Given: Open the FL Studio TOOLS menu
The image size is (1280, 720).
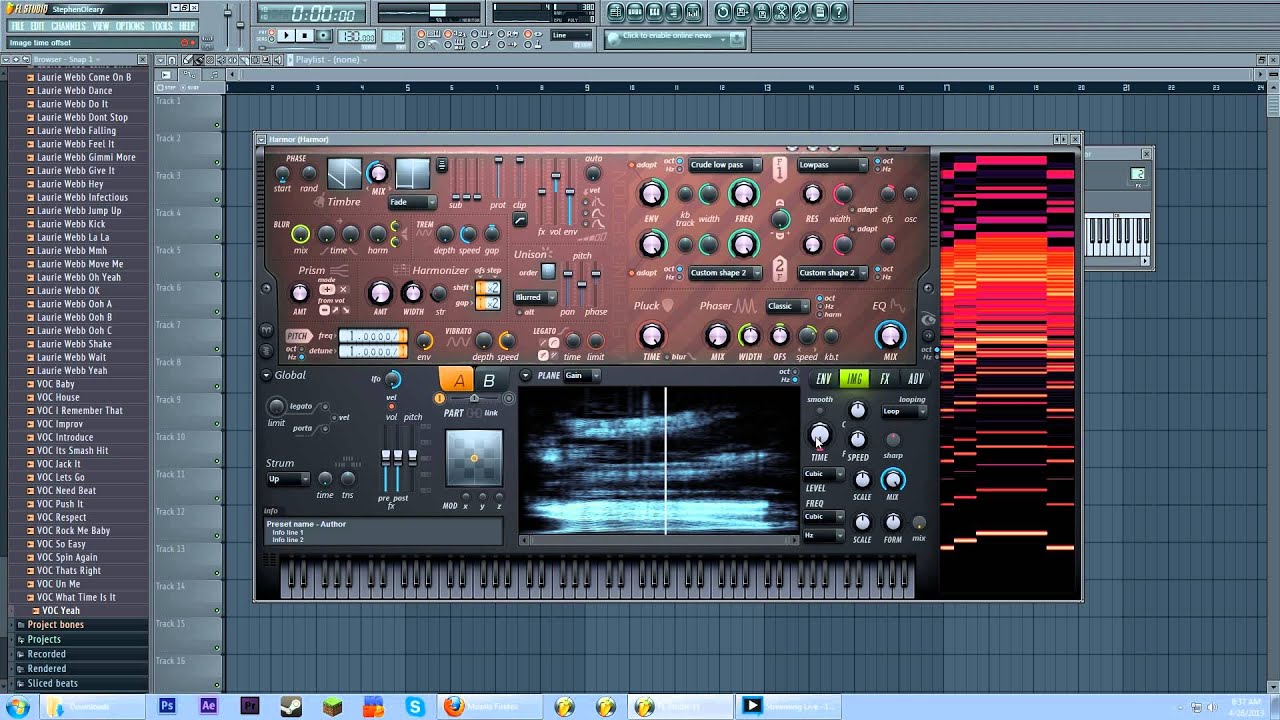Looking at the screenshot, I should [162, 26].
